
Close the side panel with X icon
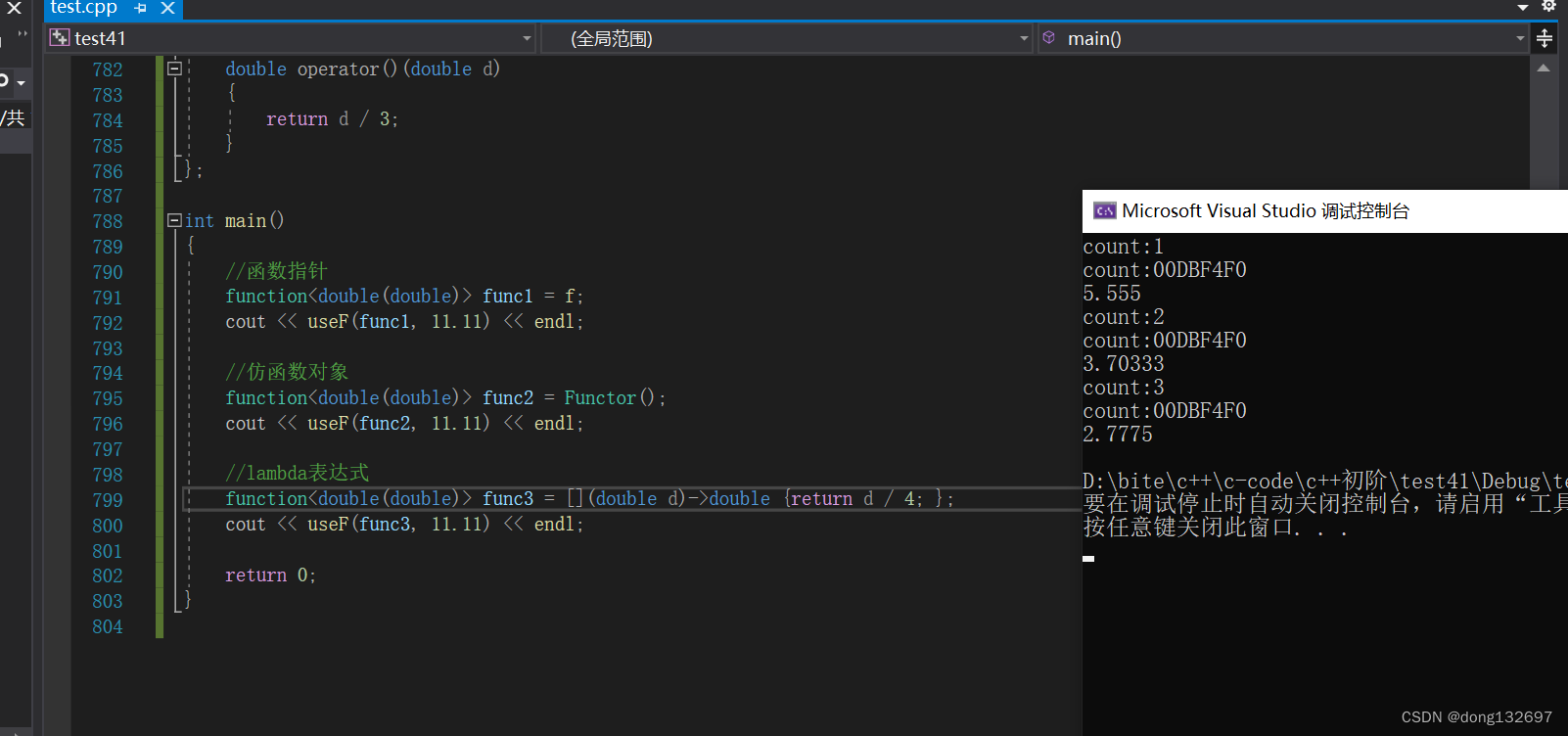click(15, 8)
